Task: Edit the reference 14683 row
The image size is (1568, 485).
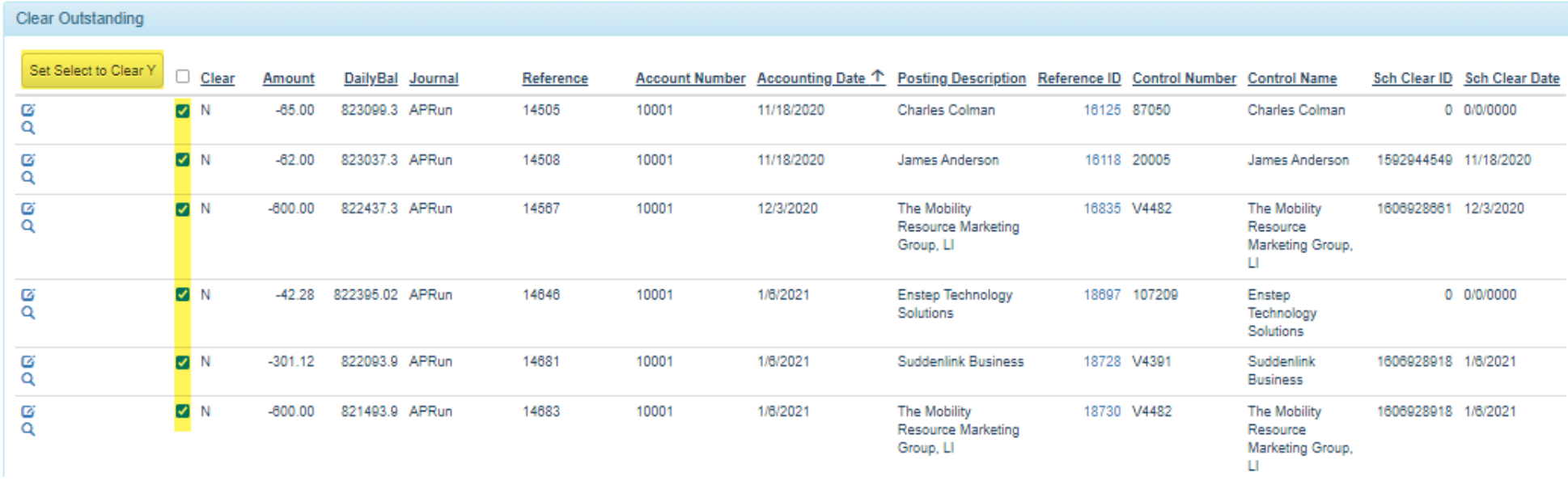Action: [28, 411]
